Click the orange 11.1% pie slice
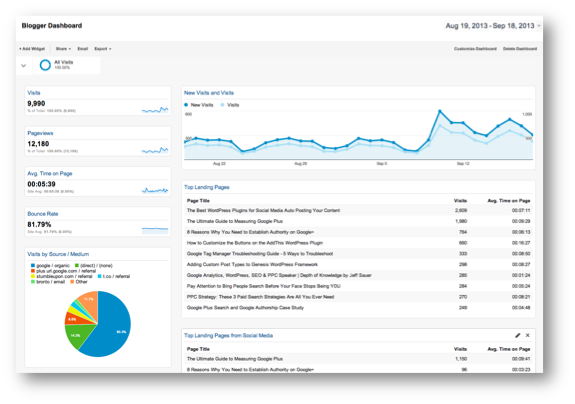Image resolution: width=575 pixels, height=404 pixels. [x=90, y=301]
